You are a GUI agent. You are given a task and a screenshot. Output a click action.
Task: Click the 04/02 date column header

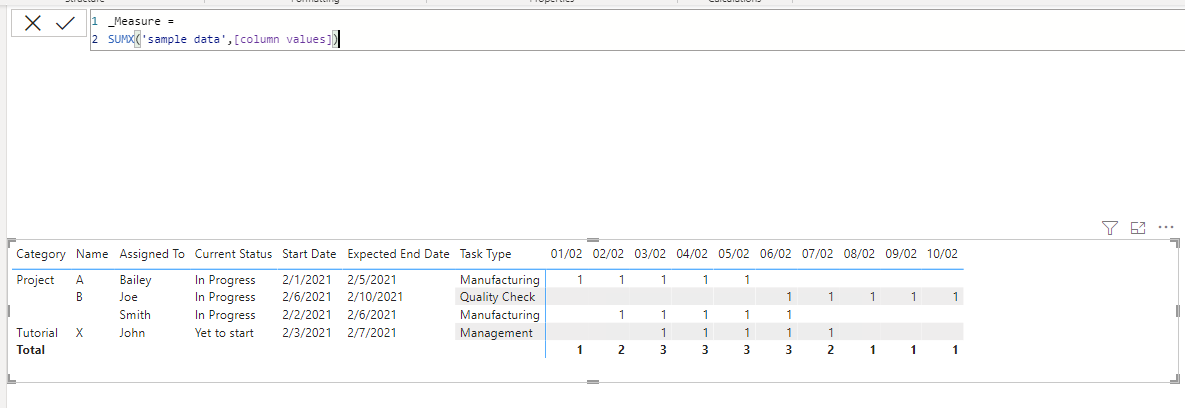(692, 254)
